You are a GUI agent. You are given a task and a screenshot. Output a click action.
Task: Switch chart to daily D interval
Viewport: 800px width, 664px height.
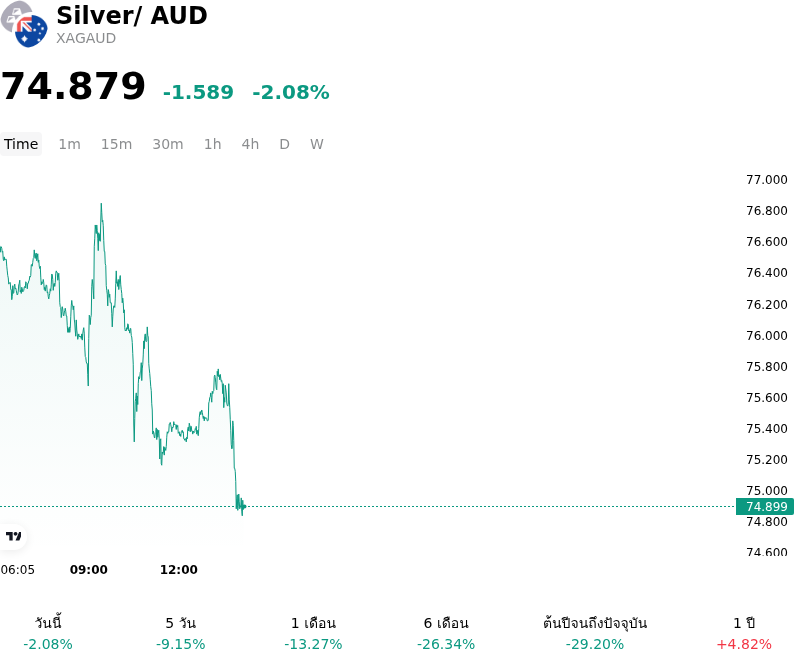(x=284, y=144)
